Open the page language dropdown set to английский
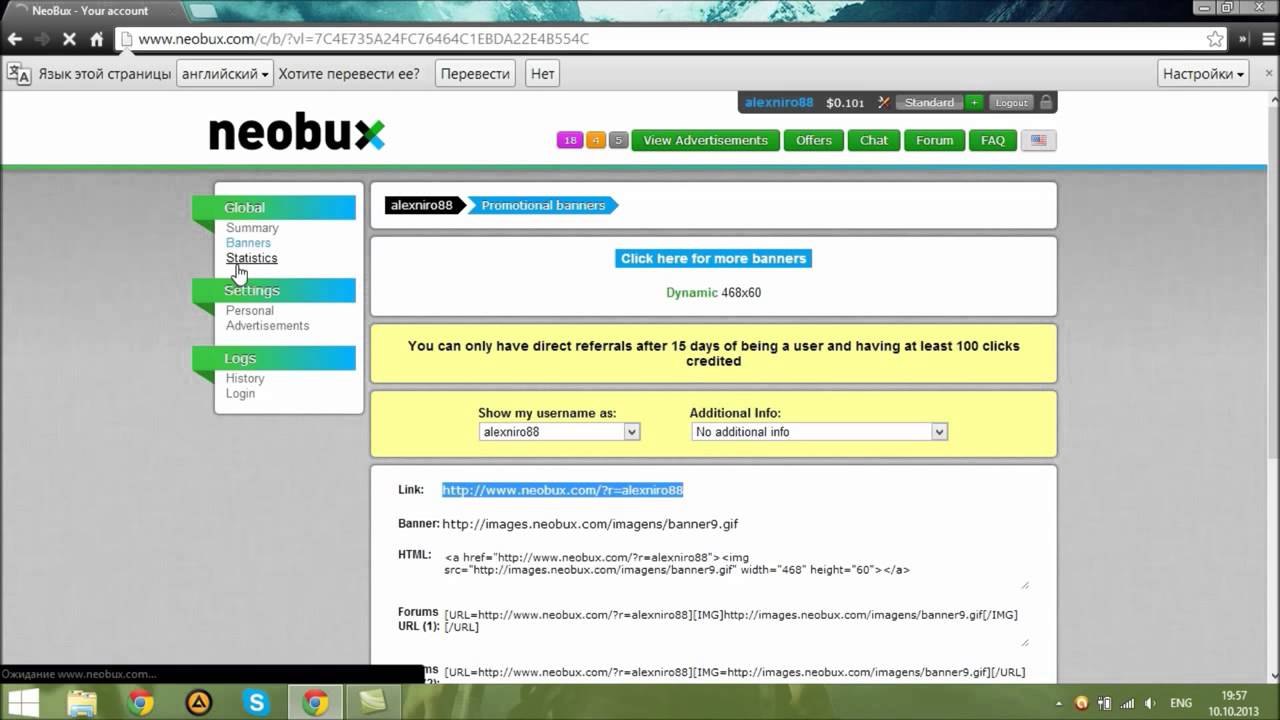Viewport: 1280px width, 720px height. click(225, 74)
